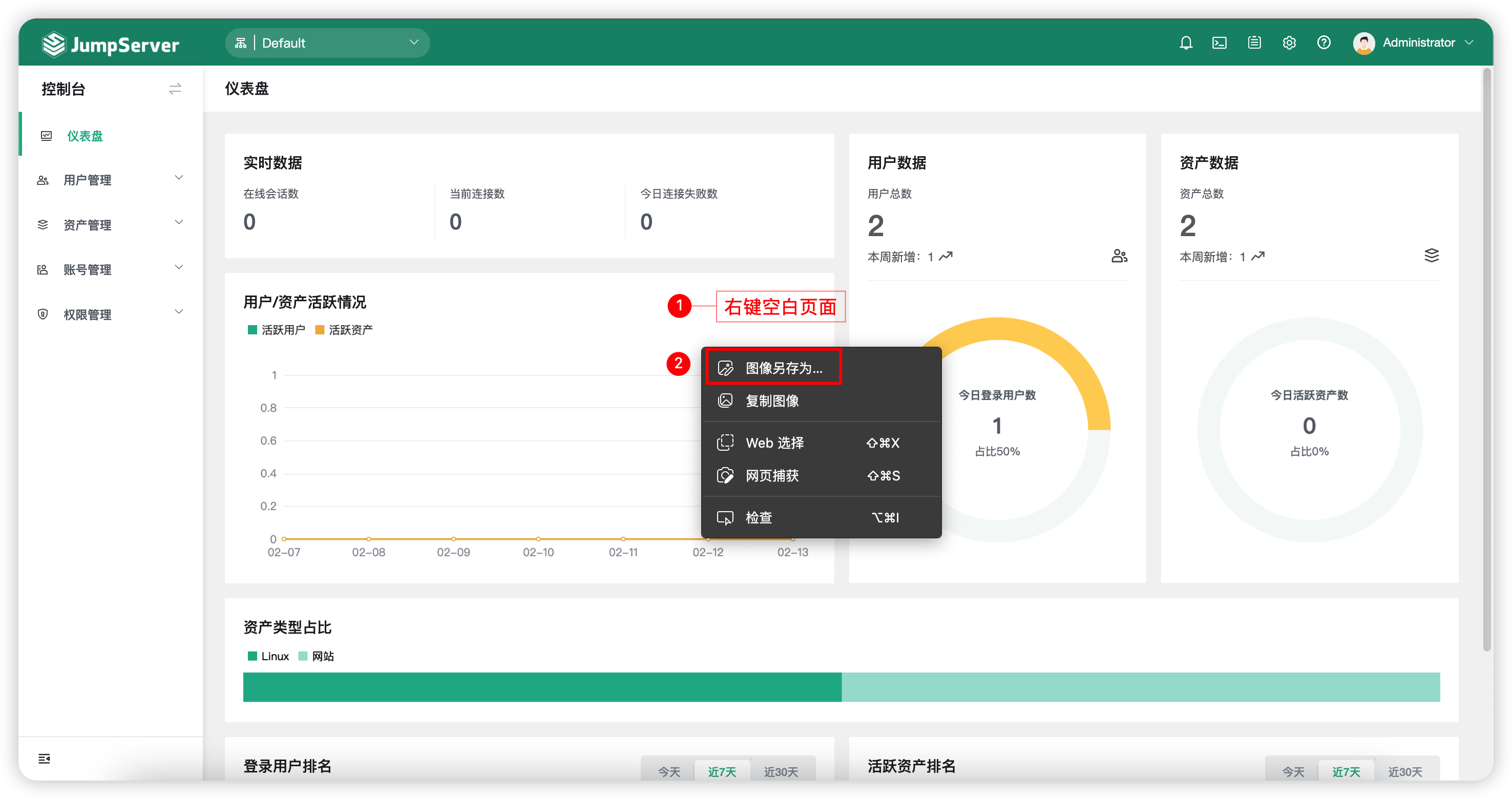Choose Web 选择 from context menu
The width and height of the screenshot is (1512, 799).
822,443
